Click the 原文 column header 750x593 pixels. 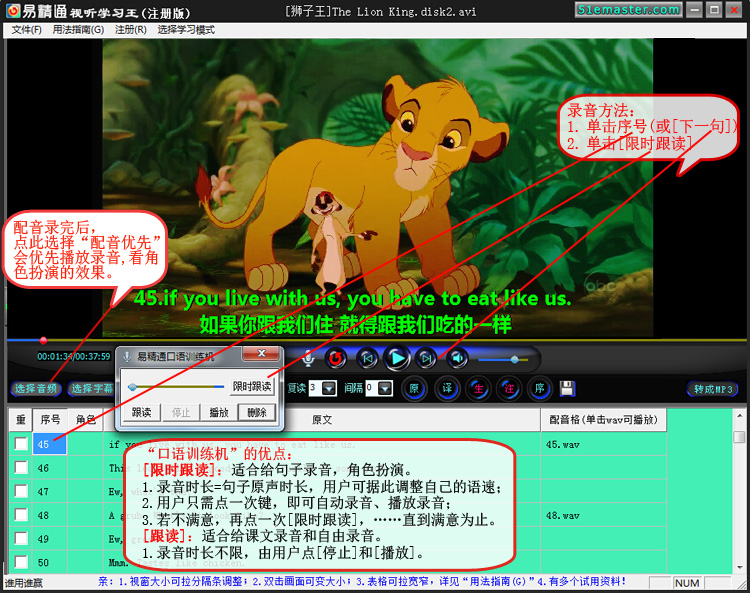(x=321, y=420)
